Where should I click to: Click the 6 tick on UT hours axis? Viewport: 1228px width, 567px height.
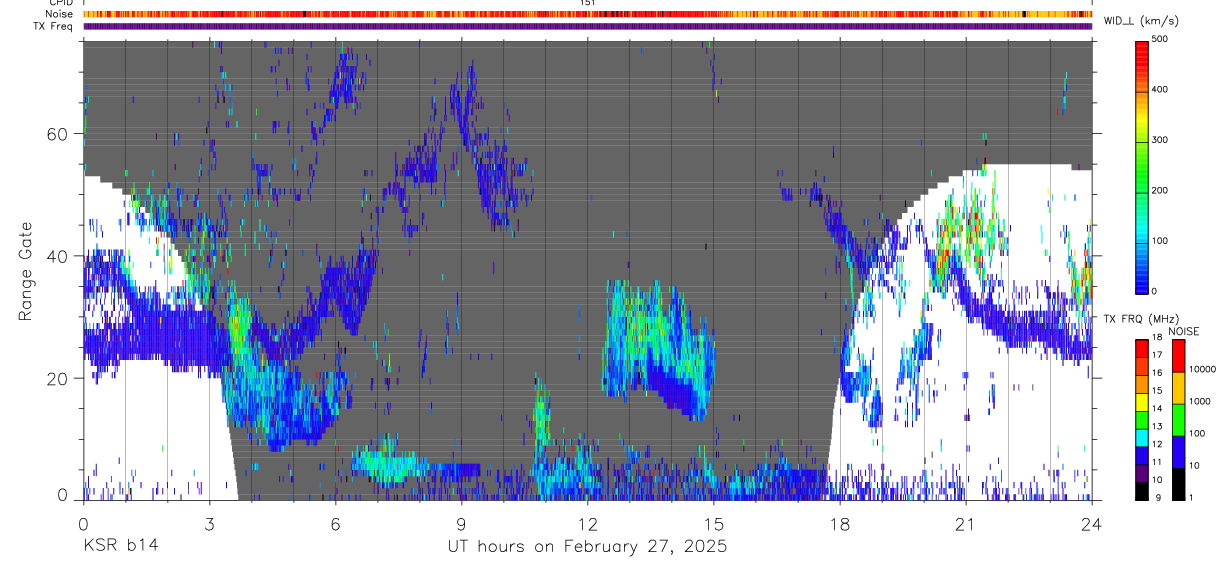pyautogui.click(x=335, y=523)
